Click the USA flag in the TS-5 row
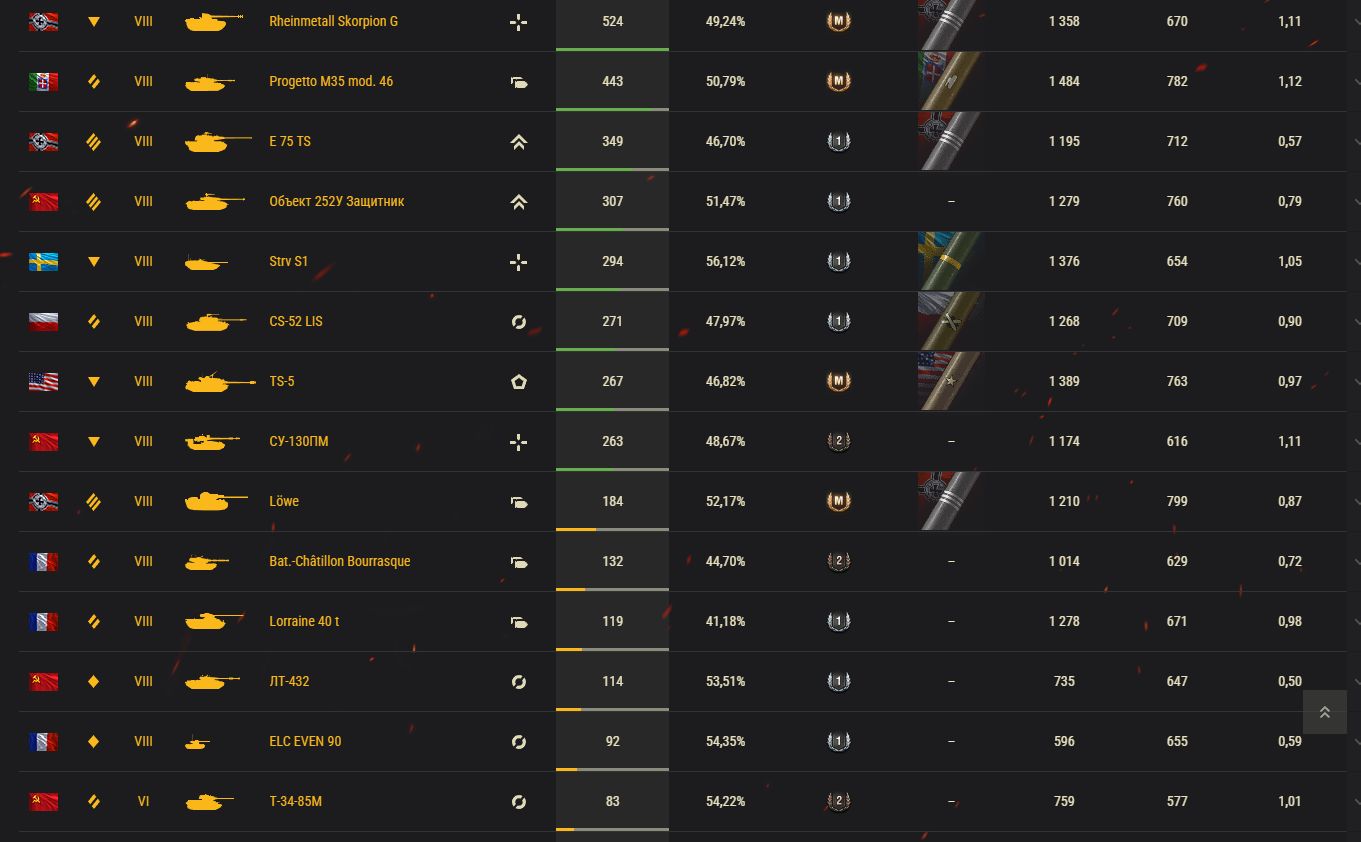The height and width of the screenshot is (842, 1361). (43, 382)
